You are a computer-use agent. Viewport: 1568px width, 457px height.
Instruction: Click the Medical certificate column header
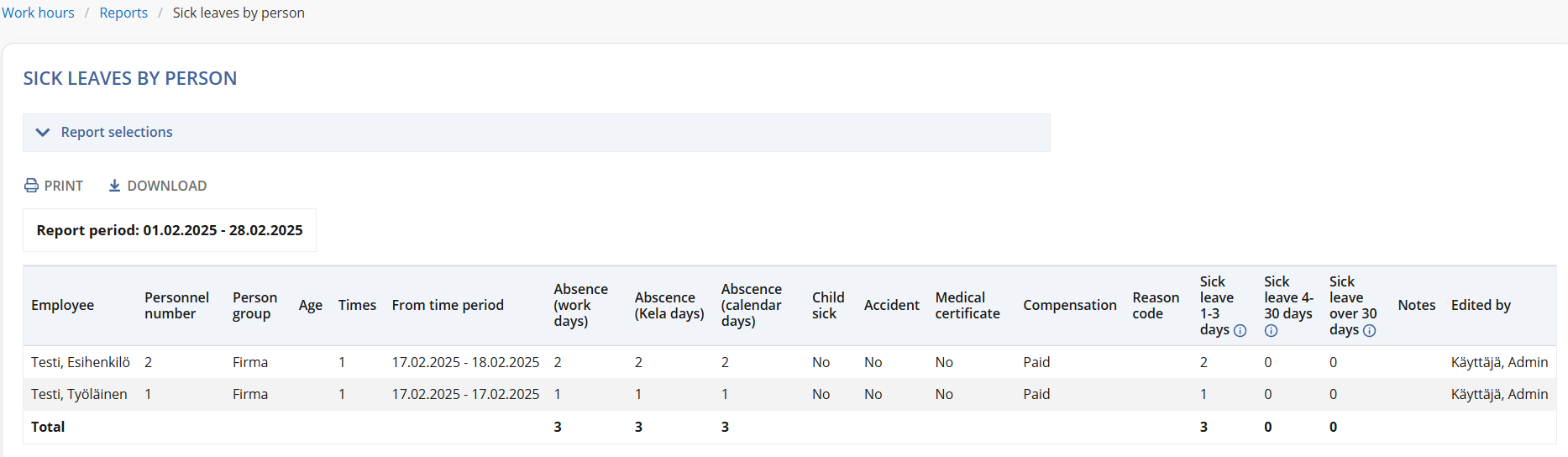tap(968, 305)
